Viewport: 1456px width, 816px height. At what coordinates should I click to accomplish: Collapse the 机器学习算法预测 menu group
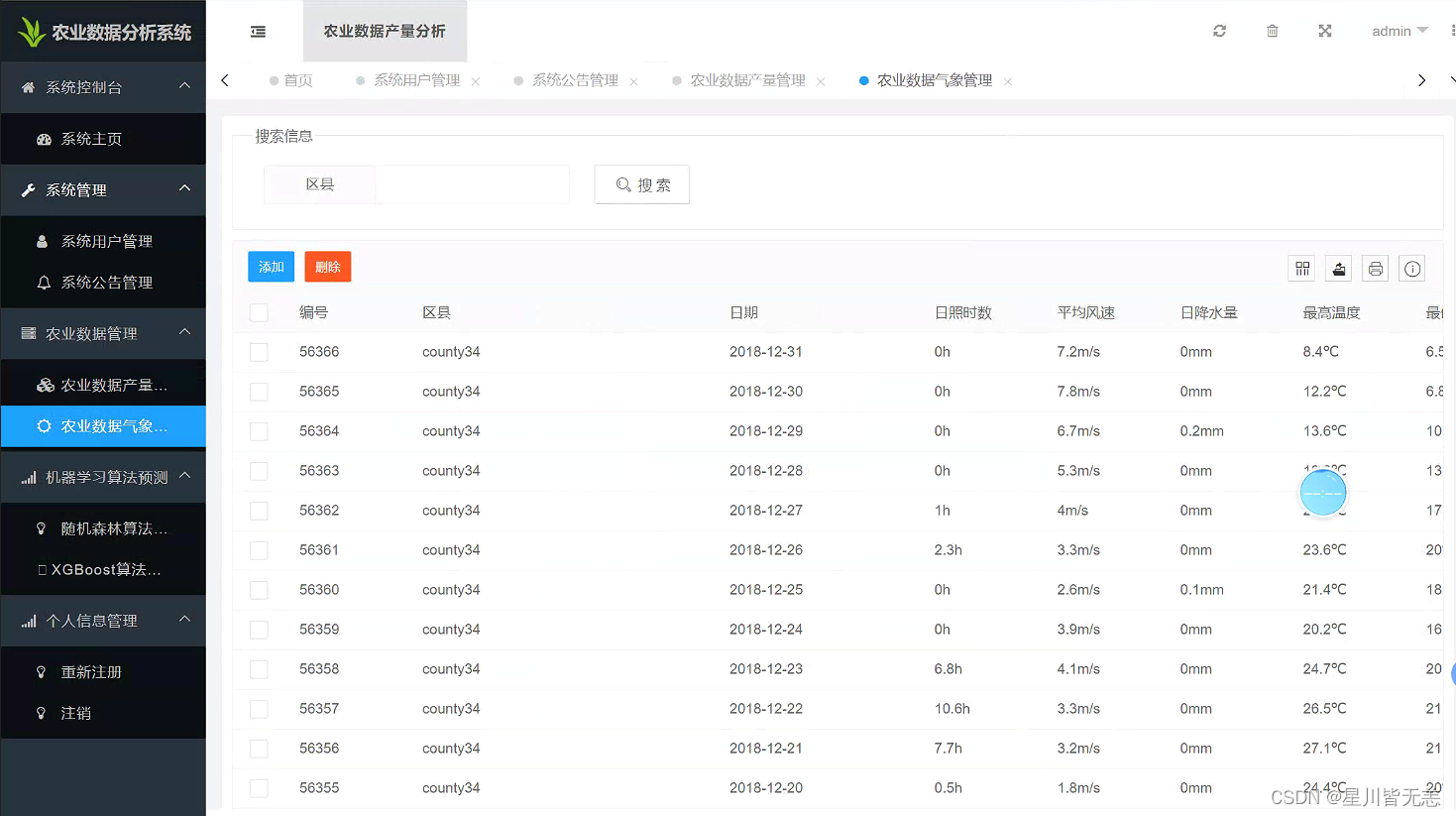103,477
